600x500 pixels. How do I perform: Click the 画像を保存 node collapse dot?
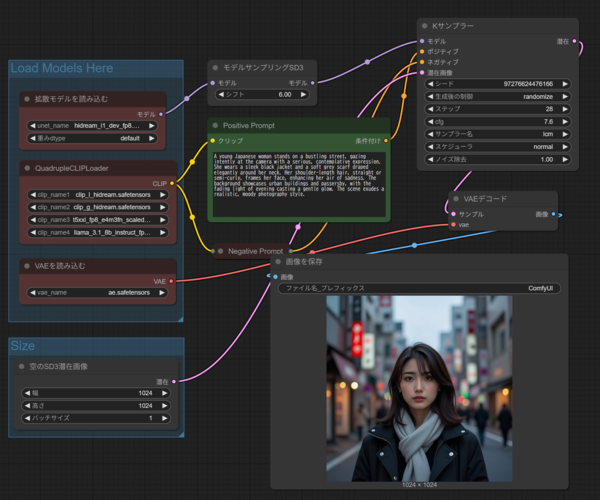(279, 263)
